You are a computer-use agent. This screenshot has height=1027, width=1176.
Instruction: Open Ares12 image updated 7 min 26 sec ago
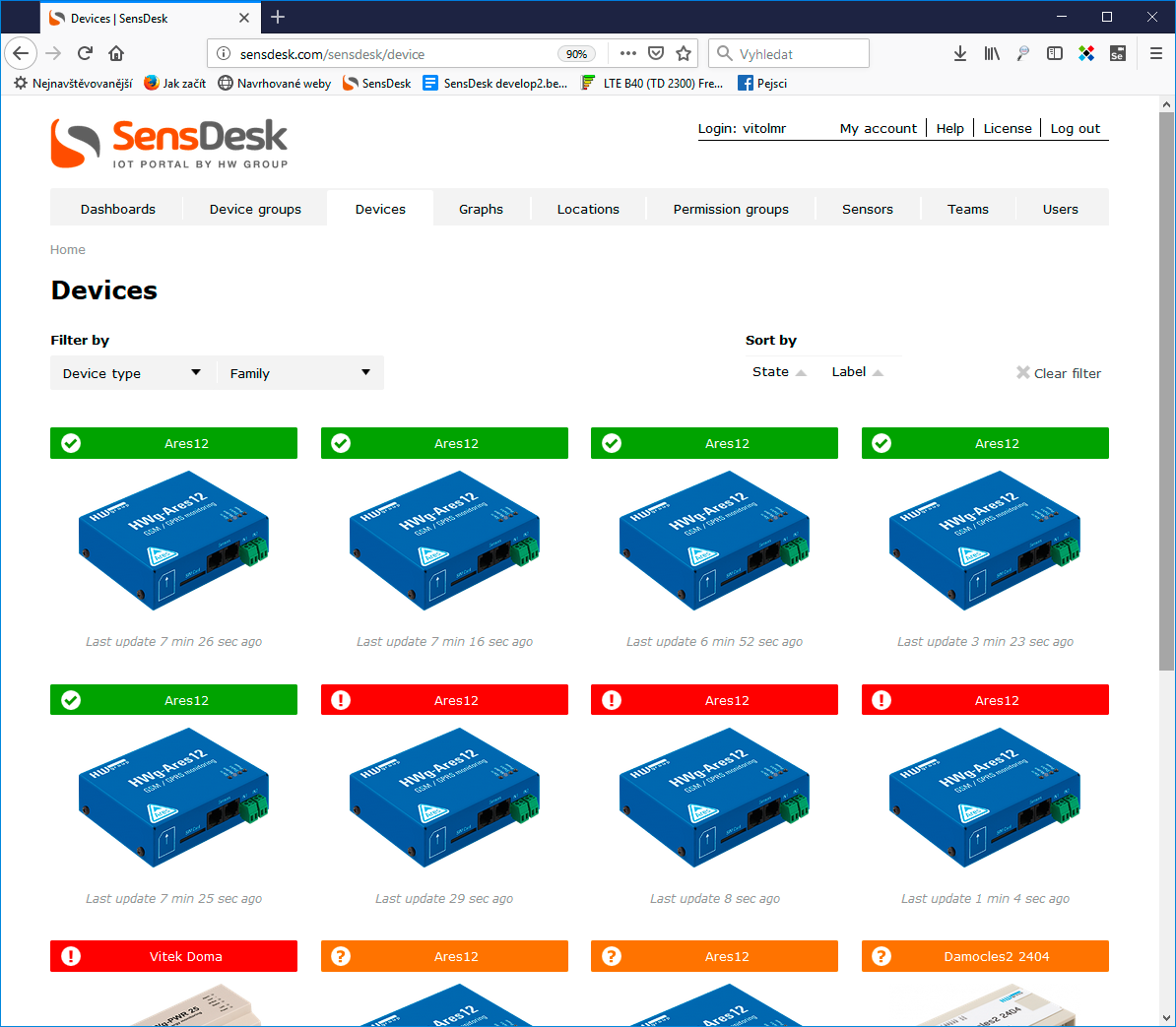174,541
